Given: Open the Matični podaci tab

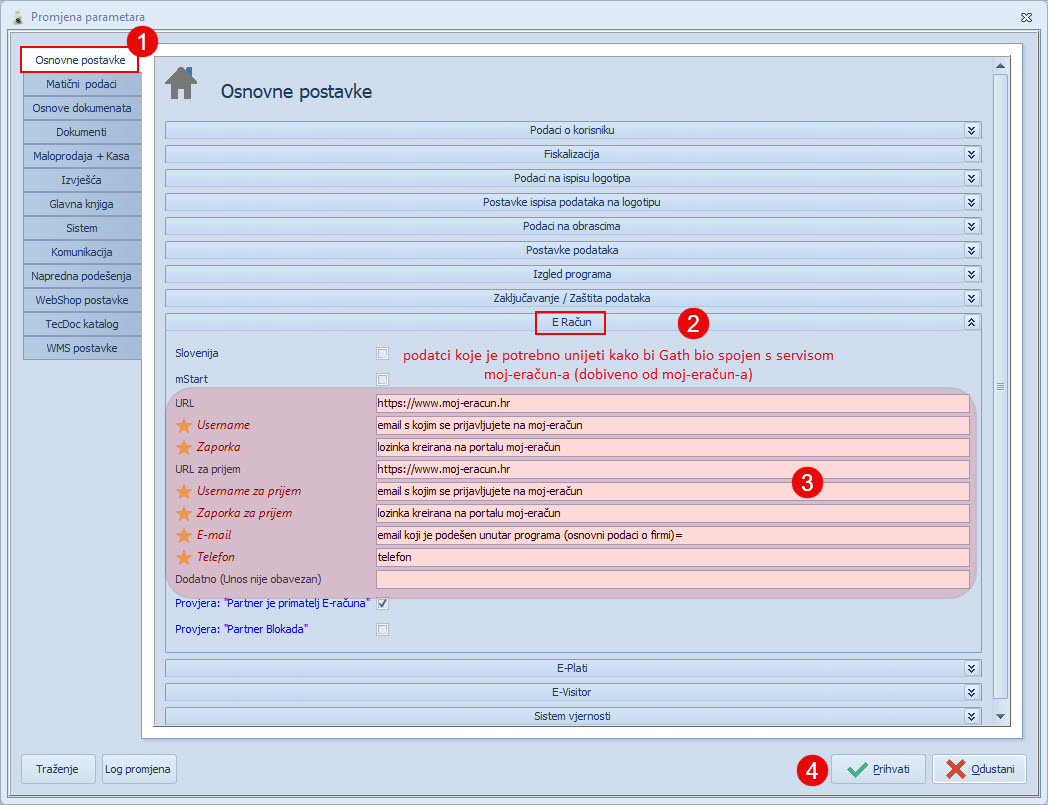Looking at the screenshot, I should click(81, 84).
